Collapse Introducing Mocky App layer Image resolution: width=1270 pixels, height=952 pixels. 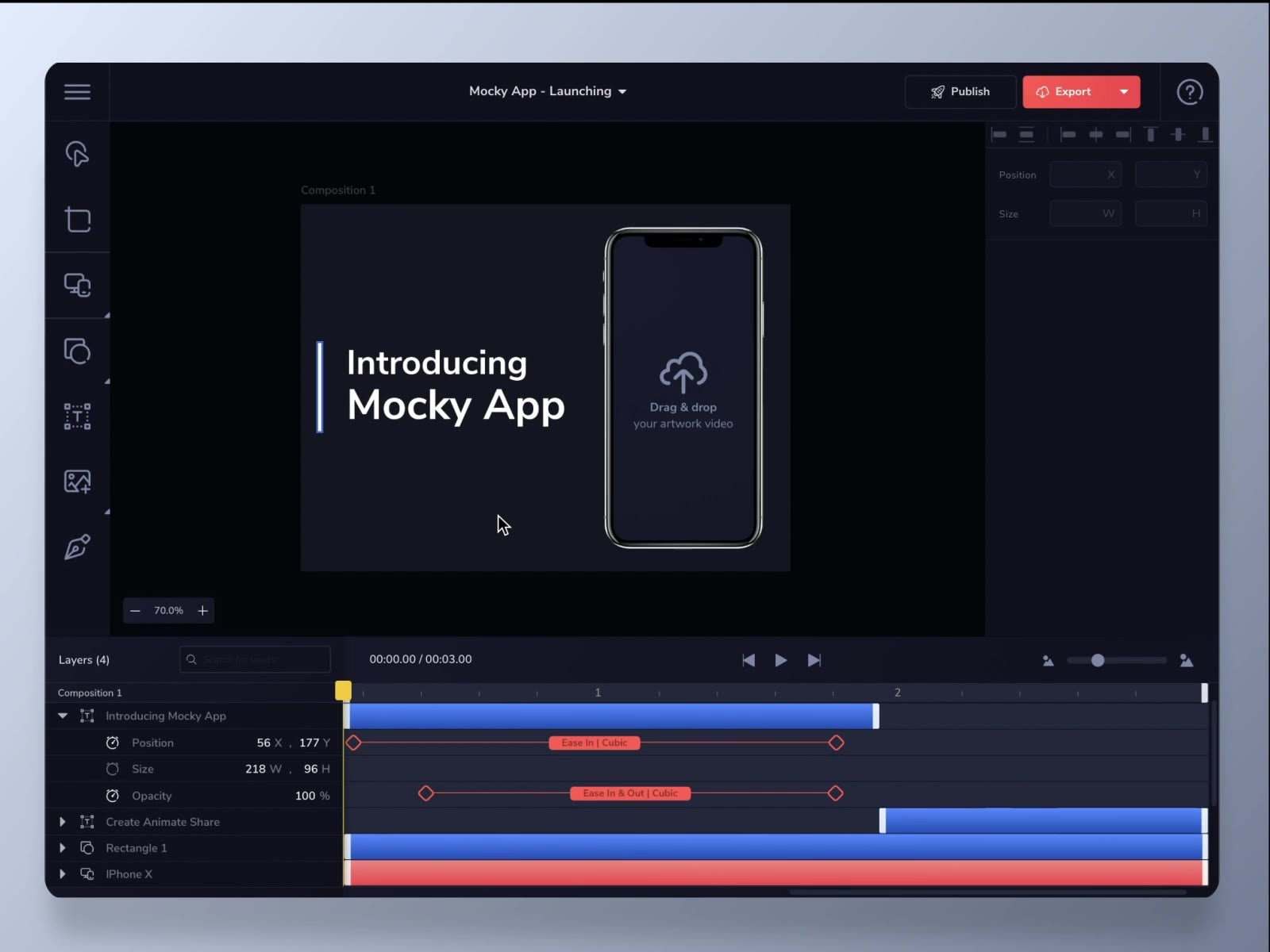click(63, 716)
